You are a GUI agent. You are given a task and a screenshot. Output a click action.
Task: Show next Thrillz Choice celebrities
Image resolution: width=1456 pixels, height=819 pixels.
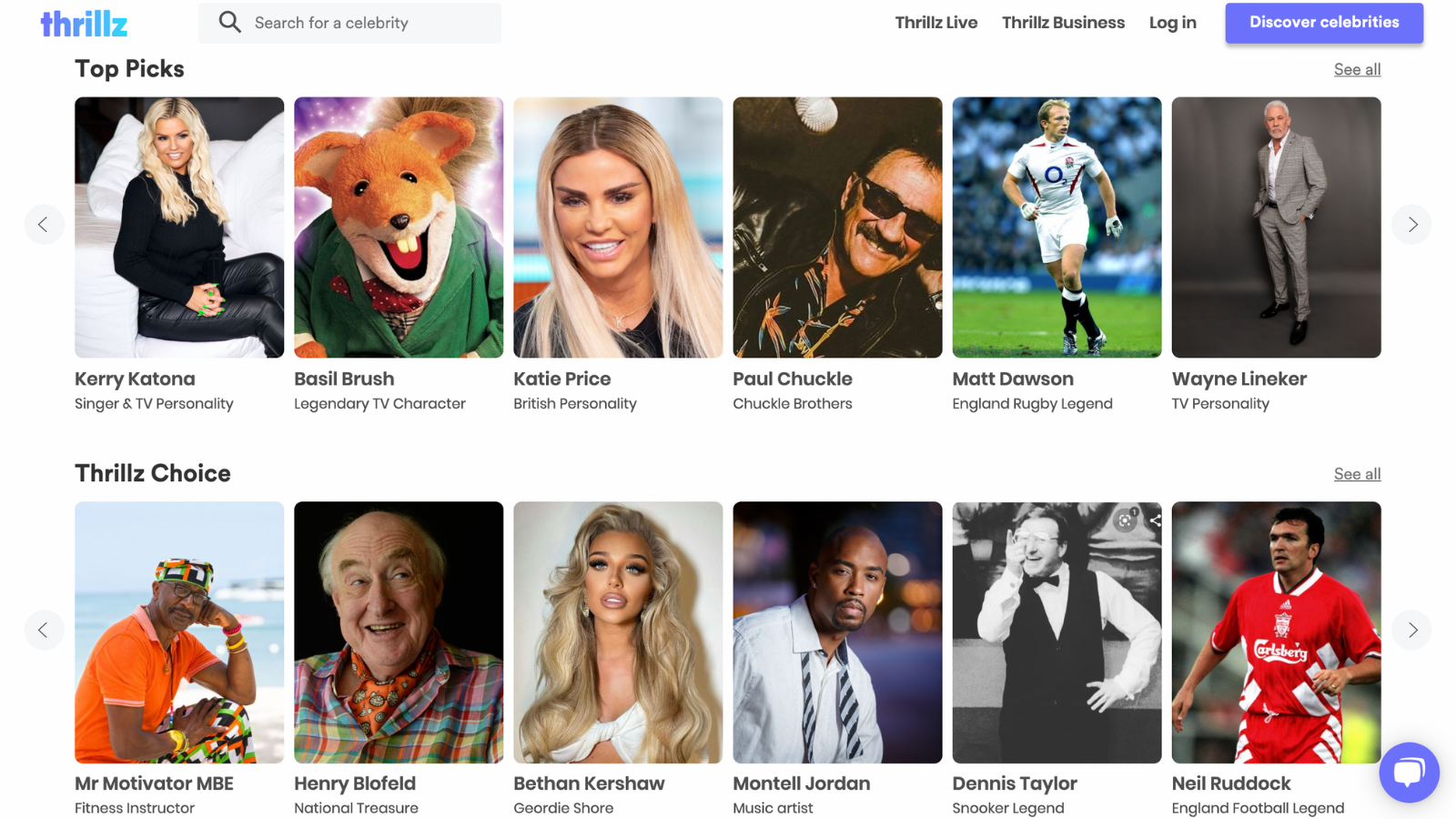(1411, 630)
